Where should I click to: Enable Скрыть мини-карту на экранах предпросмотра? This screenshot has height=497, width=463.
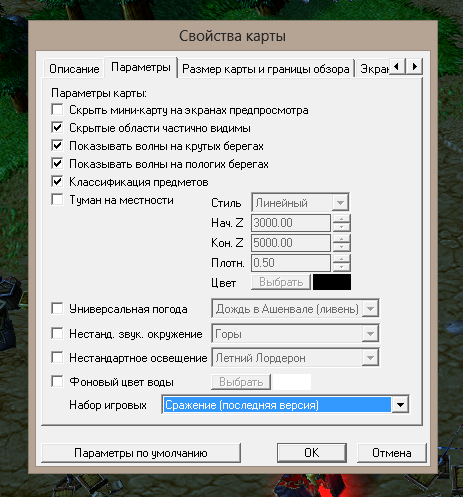(57, 109)
